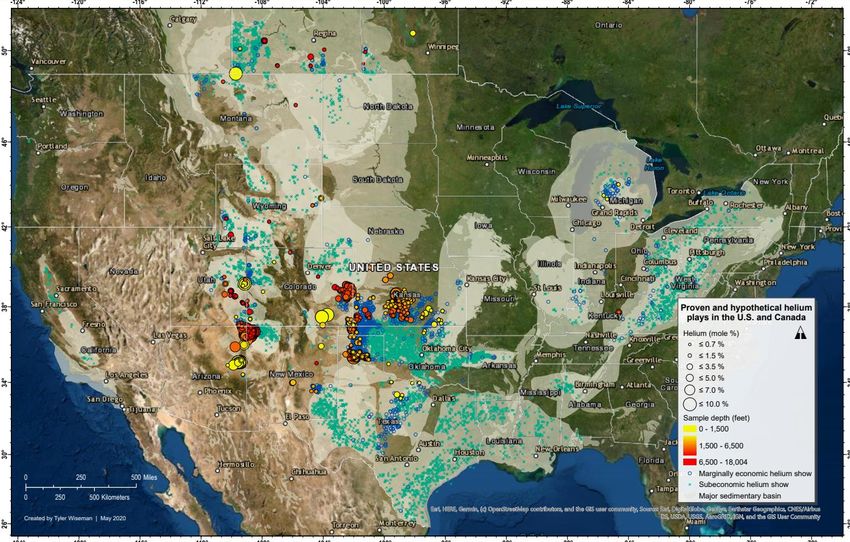Pick the orange gradient 1,500 - 6,500 swatch

coord(689,446)
